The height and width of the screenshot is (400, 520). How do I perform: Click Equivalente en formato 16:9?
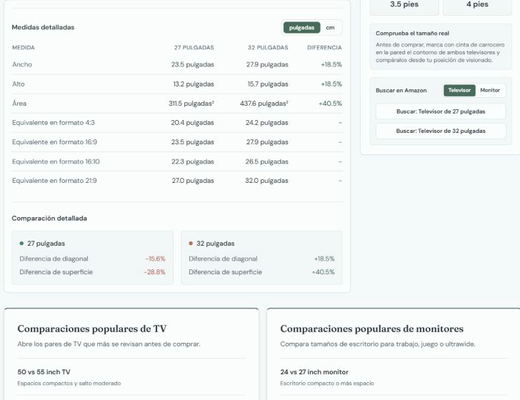point(54,142)
